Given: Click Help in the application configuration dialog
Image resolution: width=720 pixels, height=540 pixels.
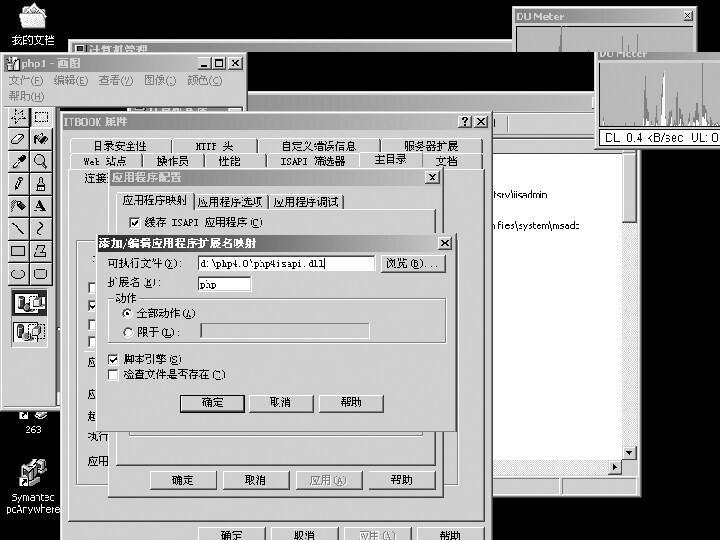Looking at the screenshot, I should pos(402,480).
